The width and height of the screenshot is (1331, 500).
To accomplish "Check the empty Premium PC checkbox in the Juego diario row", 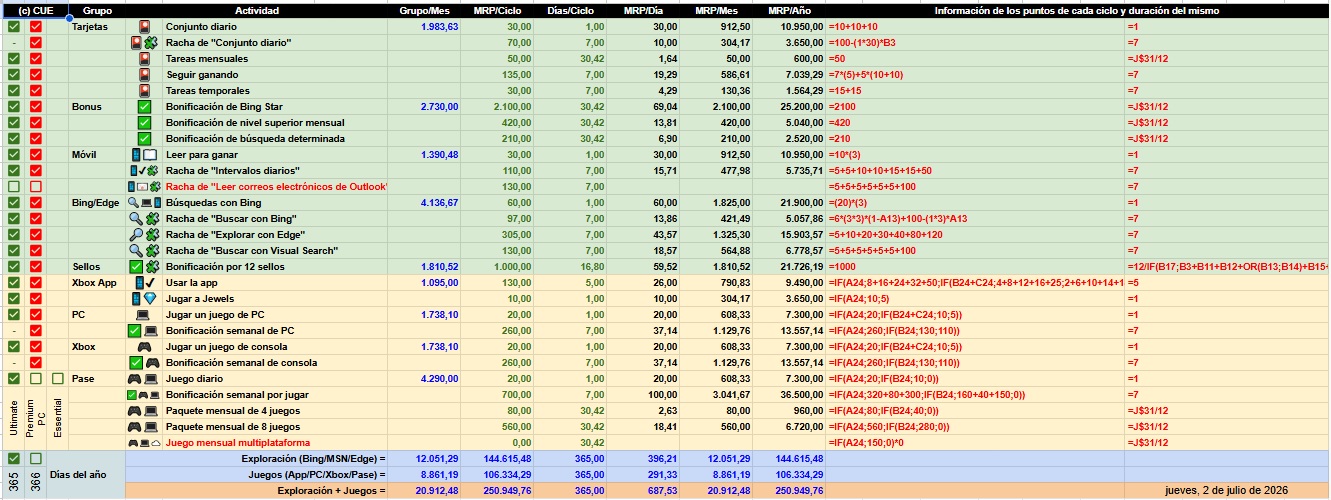I will [x=36, y=379].
